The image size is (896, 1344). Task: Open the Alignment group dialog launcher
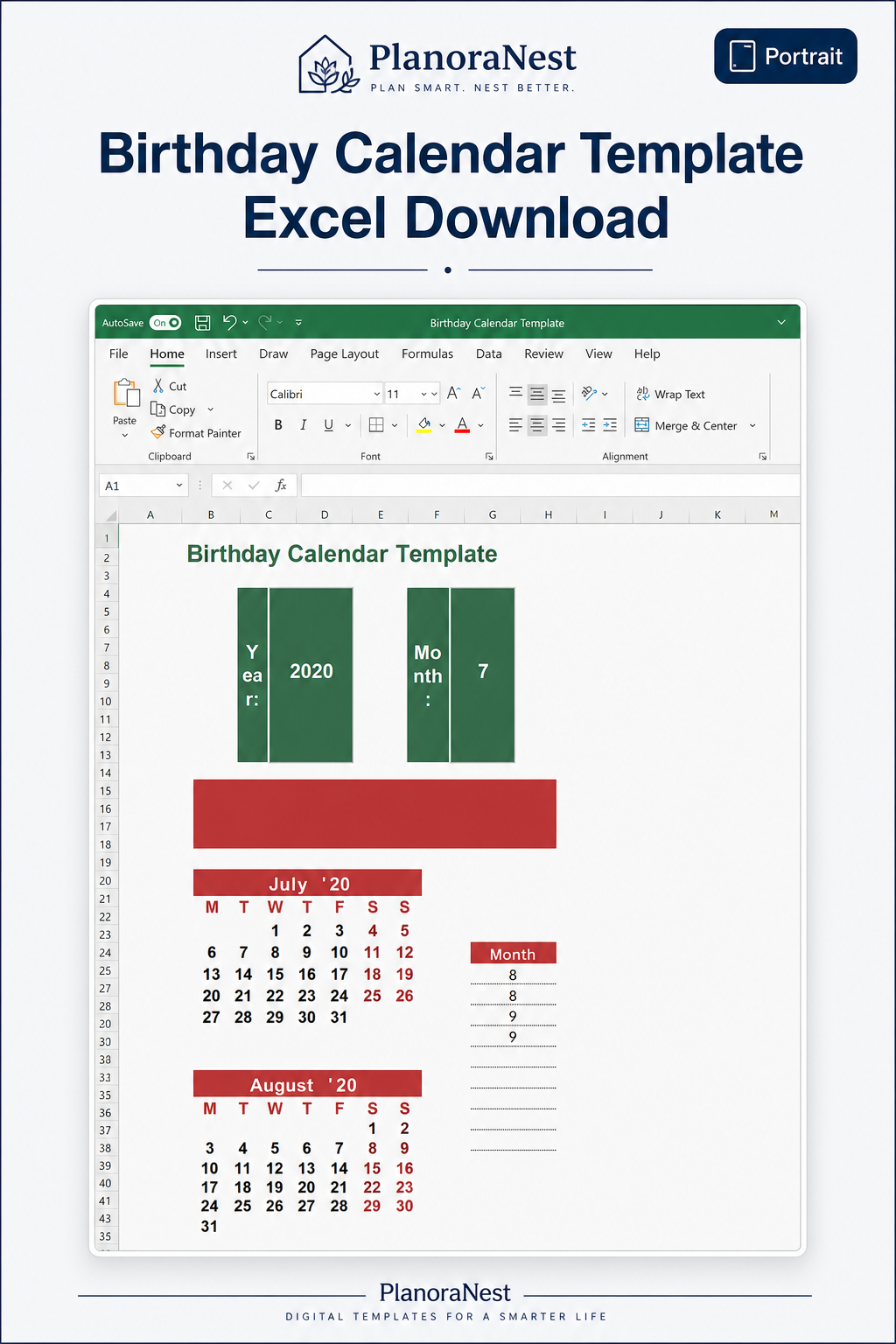click(763, 457)
